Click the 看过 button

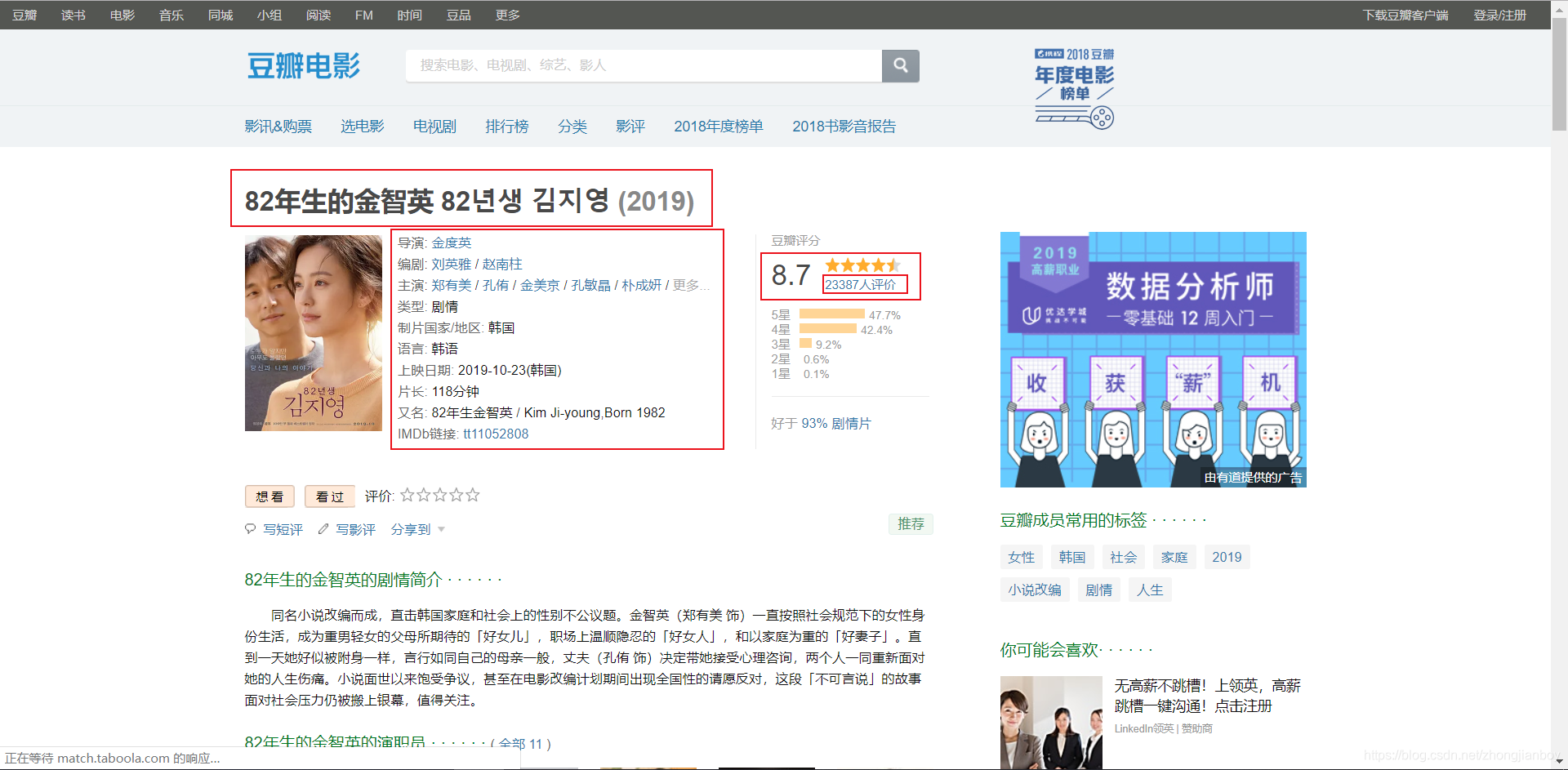330,496
